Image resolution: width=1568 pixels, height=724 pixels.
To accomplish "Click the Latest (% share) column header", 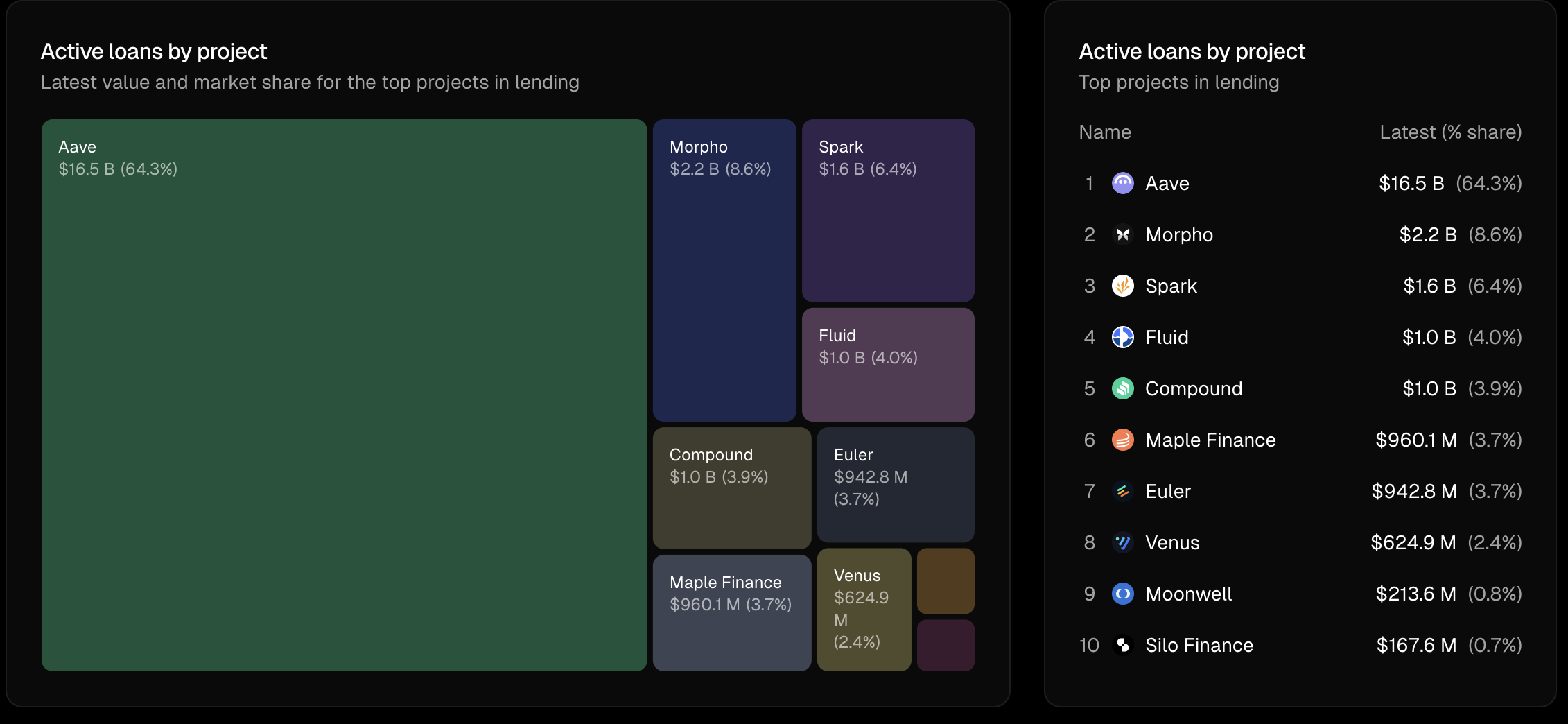I will (1450, 132).
